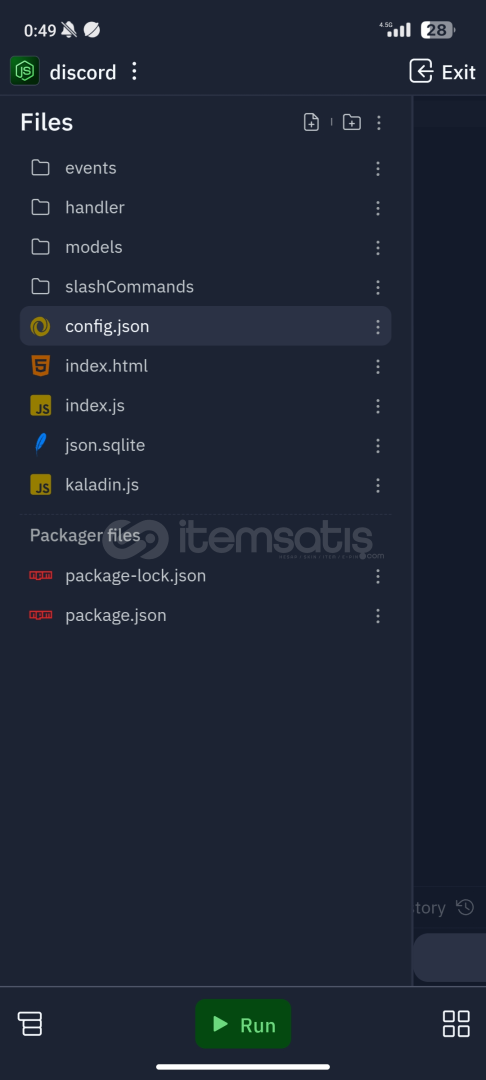Expand the slashCommands folder
The height and width of the screenshot is (1080, 486).
(206, 287)
